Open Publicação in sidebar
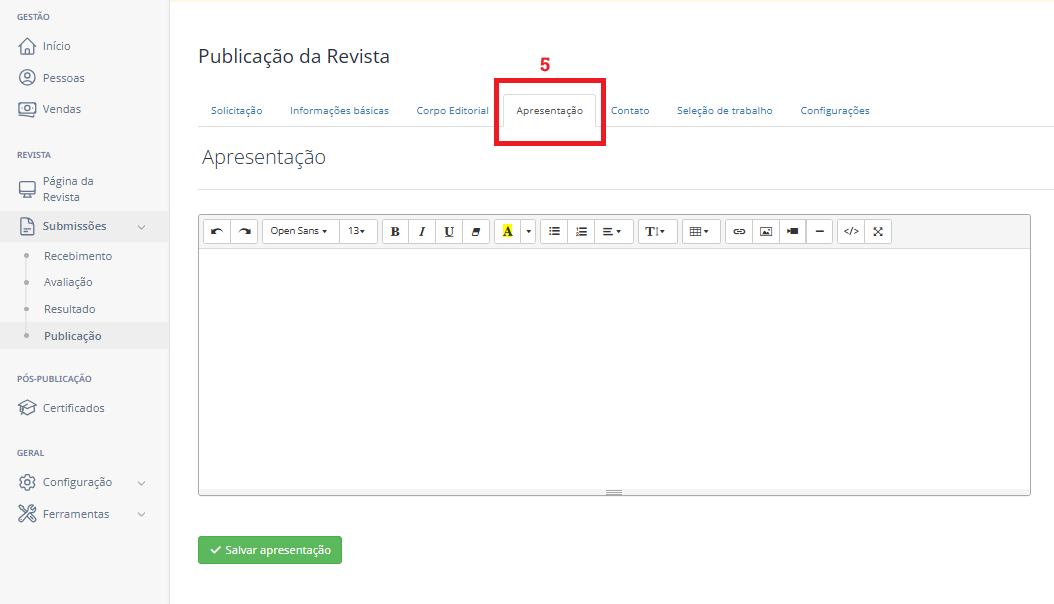This screenshot has width=1054, height=604. point(73,336)
